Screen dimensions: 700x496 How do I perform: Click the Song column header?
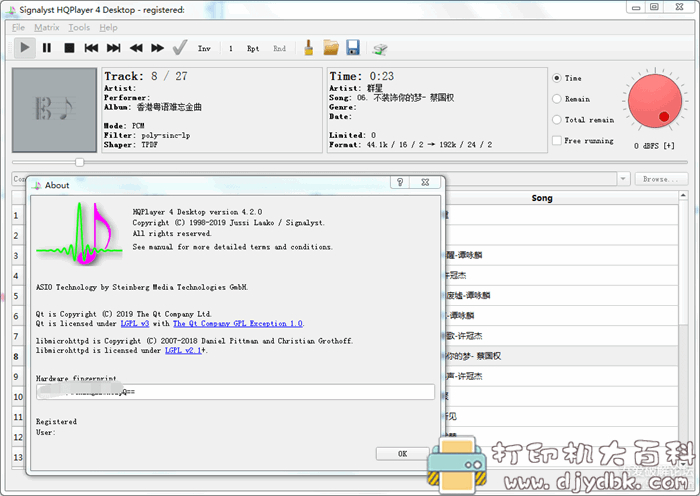tap(542, 198)
